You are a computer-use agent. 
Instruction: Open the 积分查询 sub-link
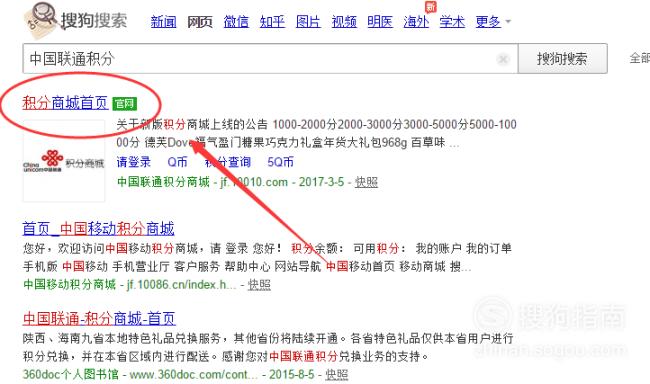228,162
